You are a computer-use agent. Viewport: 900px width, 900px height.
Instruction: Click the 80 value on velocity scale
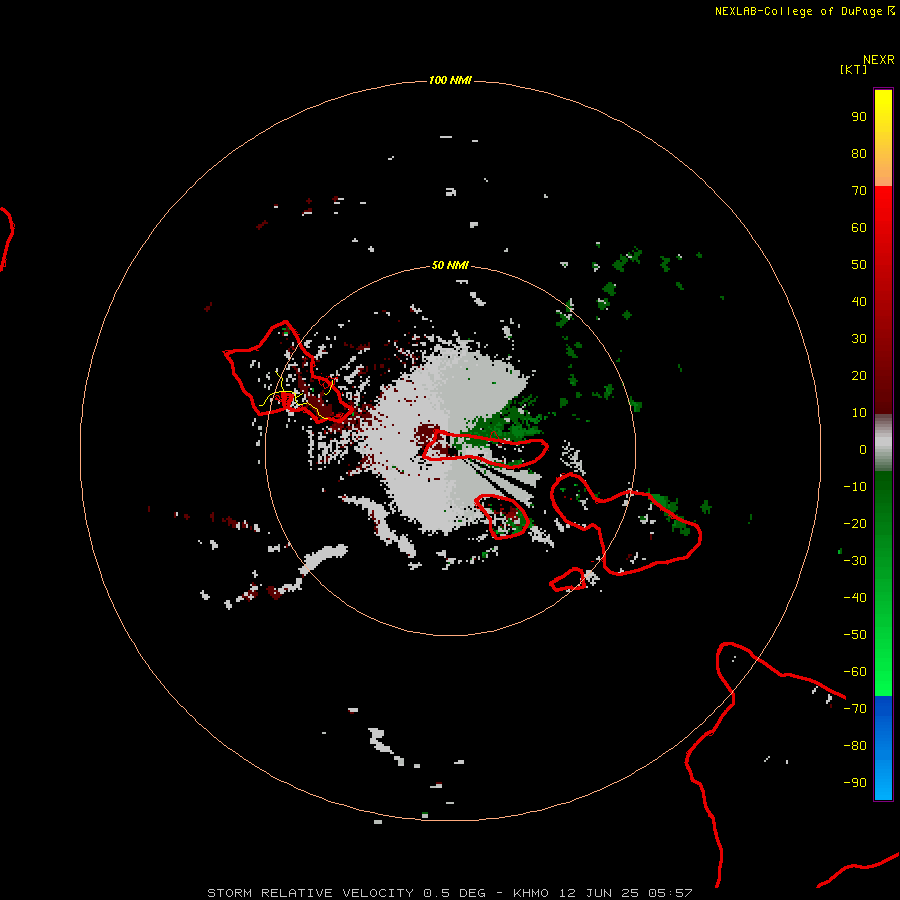coord(859,154)
